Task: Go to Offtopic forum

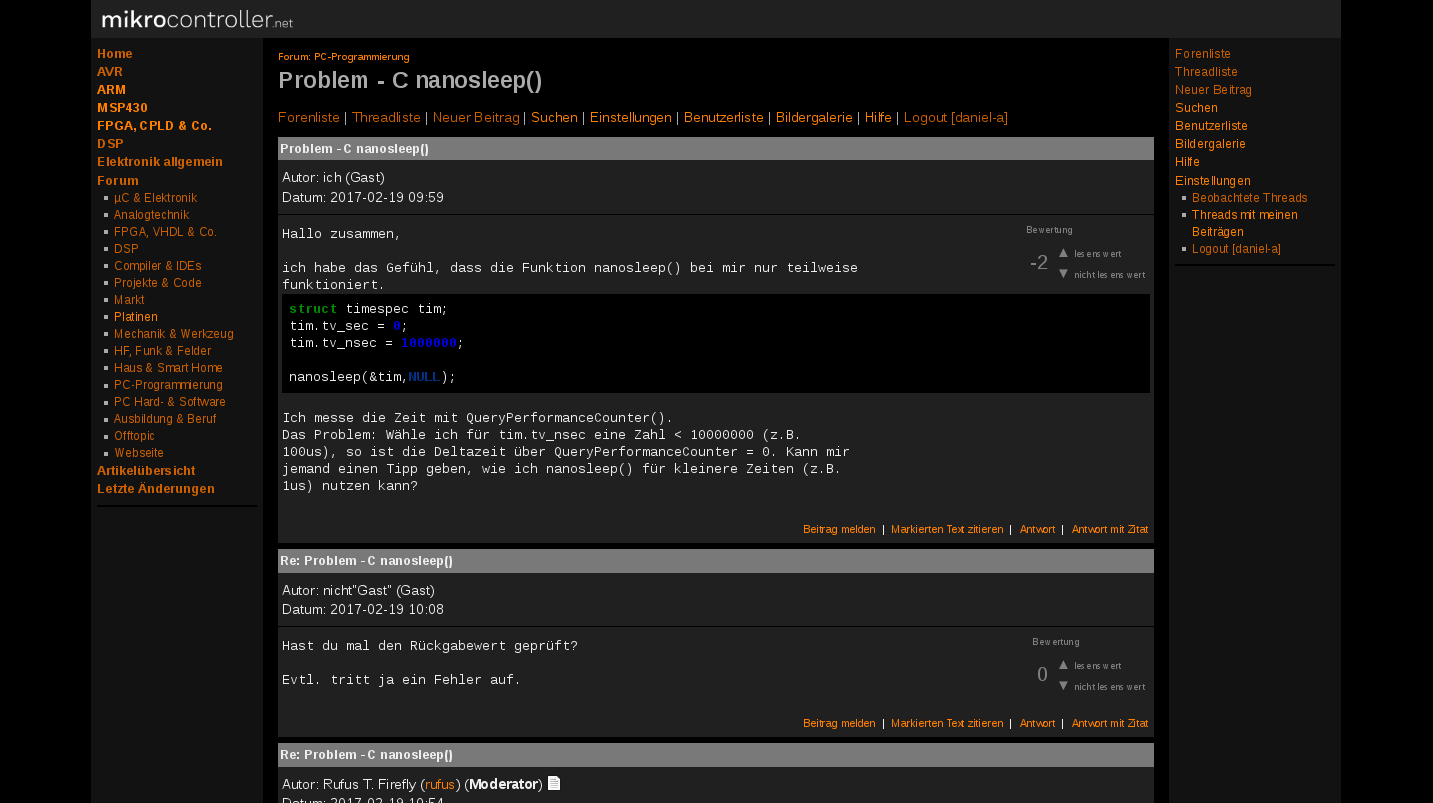Action: (134, 436)
